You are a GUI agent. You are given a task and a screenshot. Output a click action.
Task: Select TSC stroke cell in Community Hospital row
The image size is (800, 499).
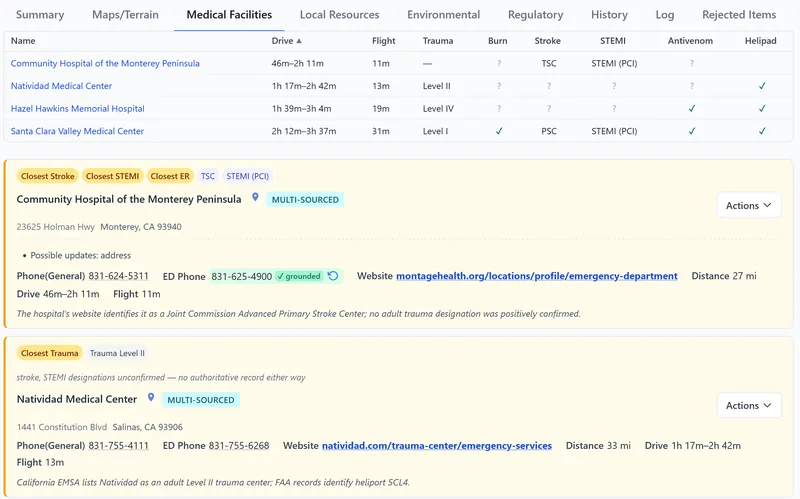tap(548, 63)
